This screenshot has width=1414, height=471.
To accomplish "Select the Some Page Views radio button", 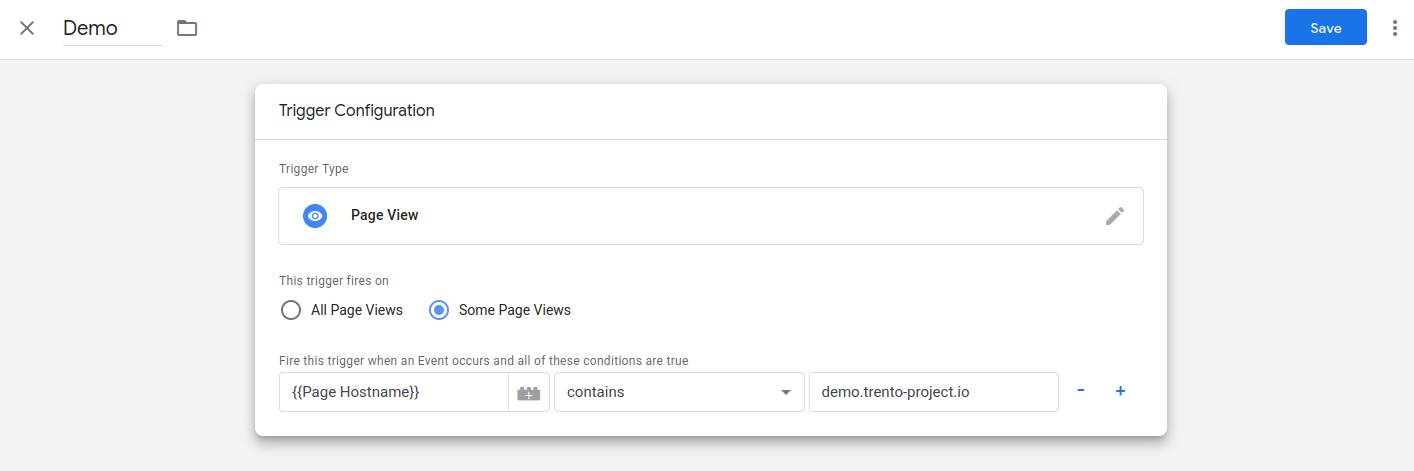I will click(439, 310).
